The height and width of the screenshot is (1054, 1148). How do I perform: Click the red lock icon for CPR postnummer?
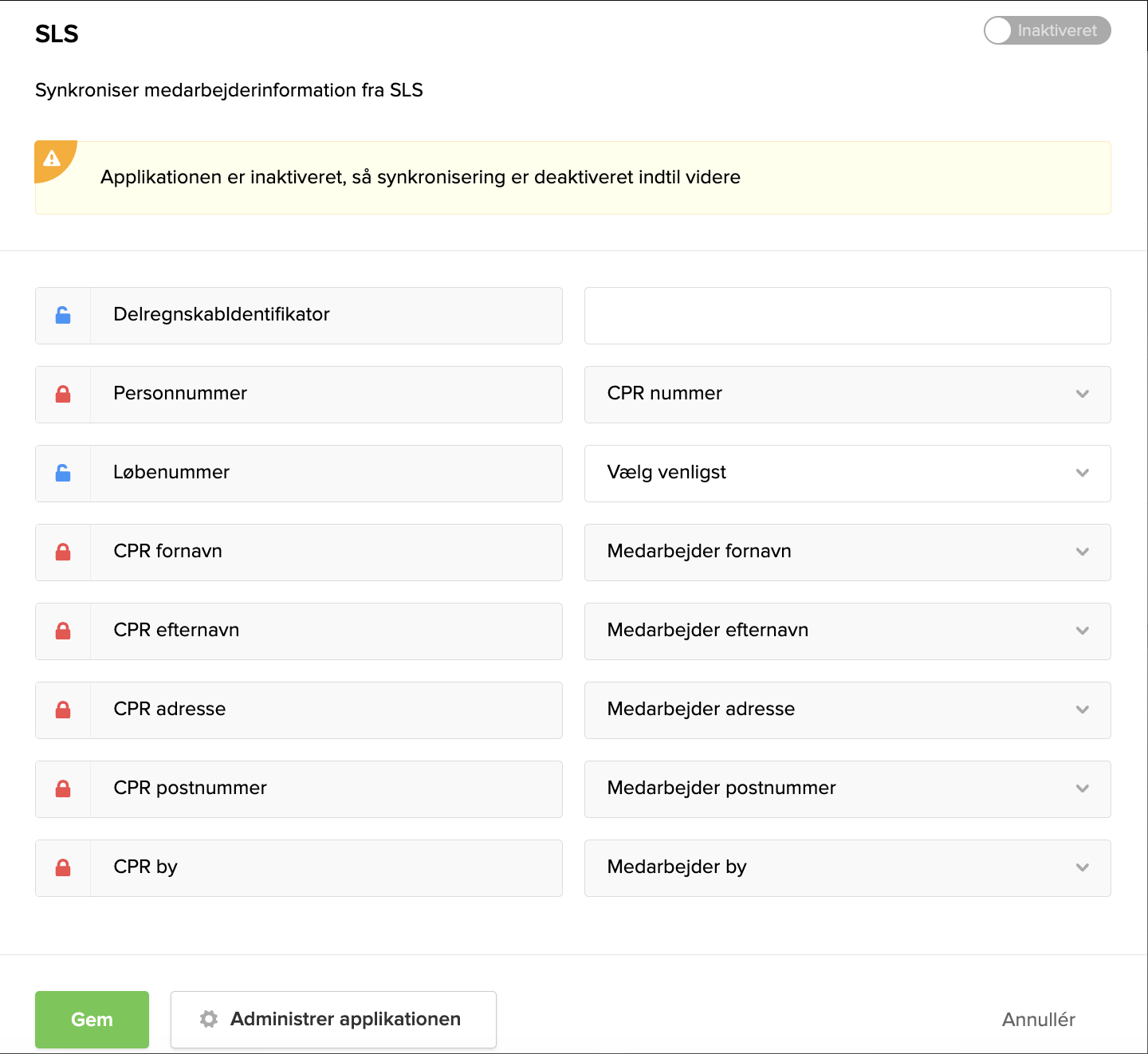click(x=63, y=789)
